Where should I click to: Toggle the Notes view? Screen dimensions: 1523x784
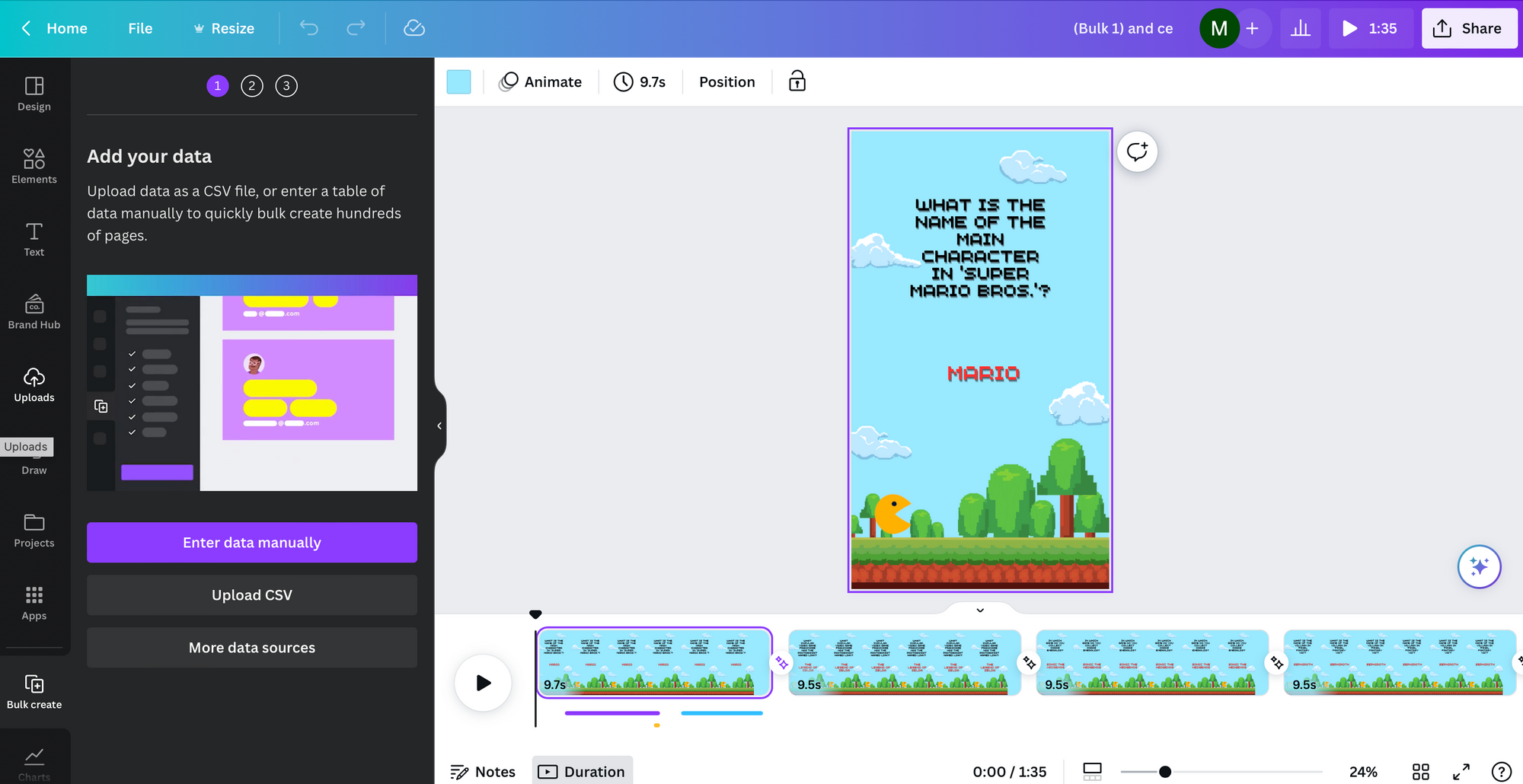(483, 771)
